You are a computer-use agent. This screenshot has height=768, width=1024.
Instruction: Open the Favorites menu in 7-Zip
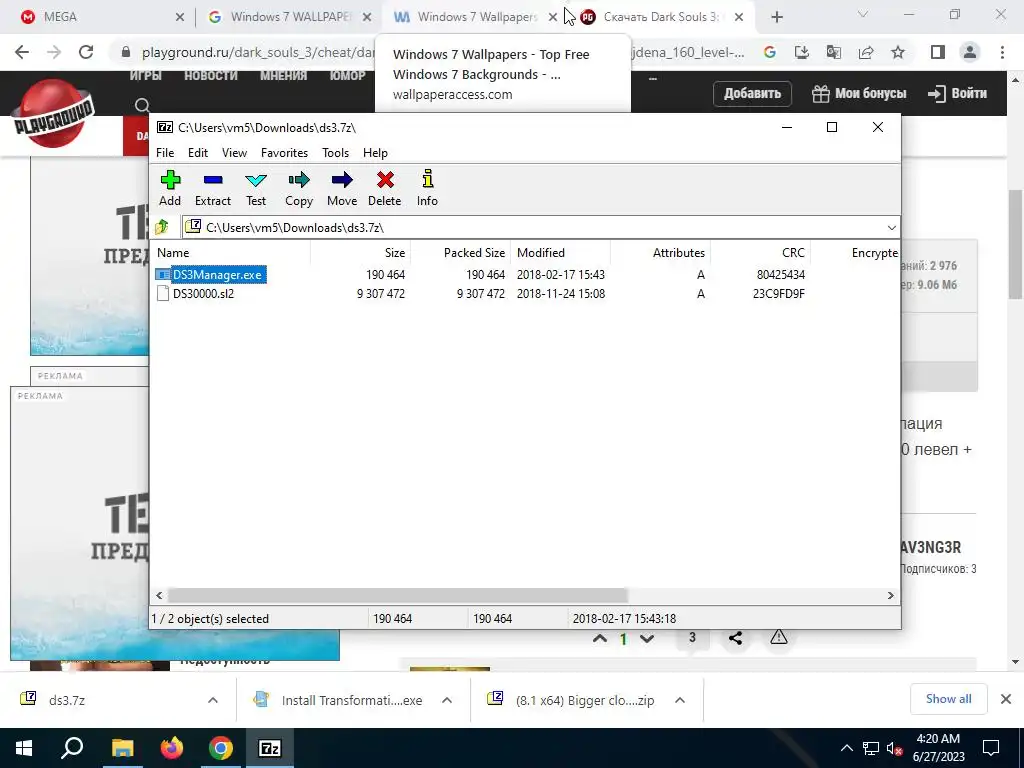pyautogui.click(x=284, y=153)
